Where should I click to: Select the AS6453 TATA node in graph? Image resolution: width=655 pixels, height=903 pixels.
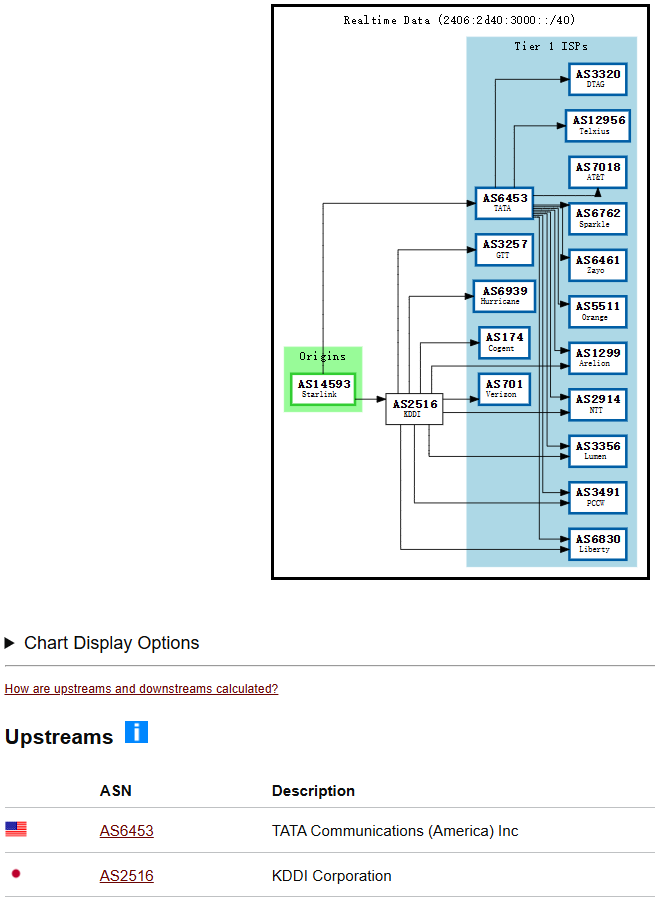pos(505,203)
